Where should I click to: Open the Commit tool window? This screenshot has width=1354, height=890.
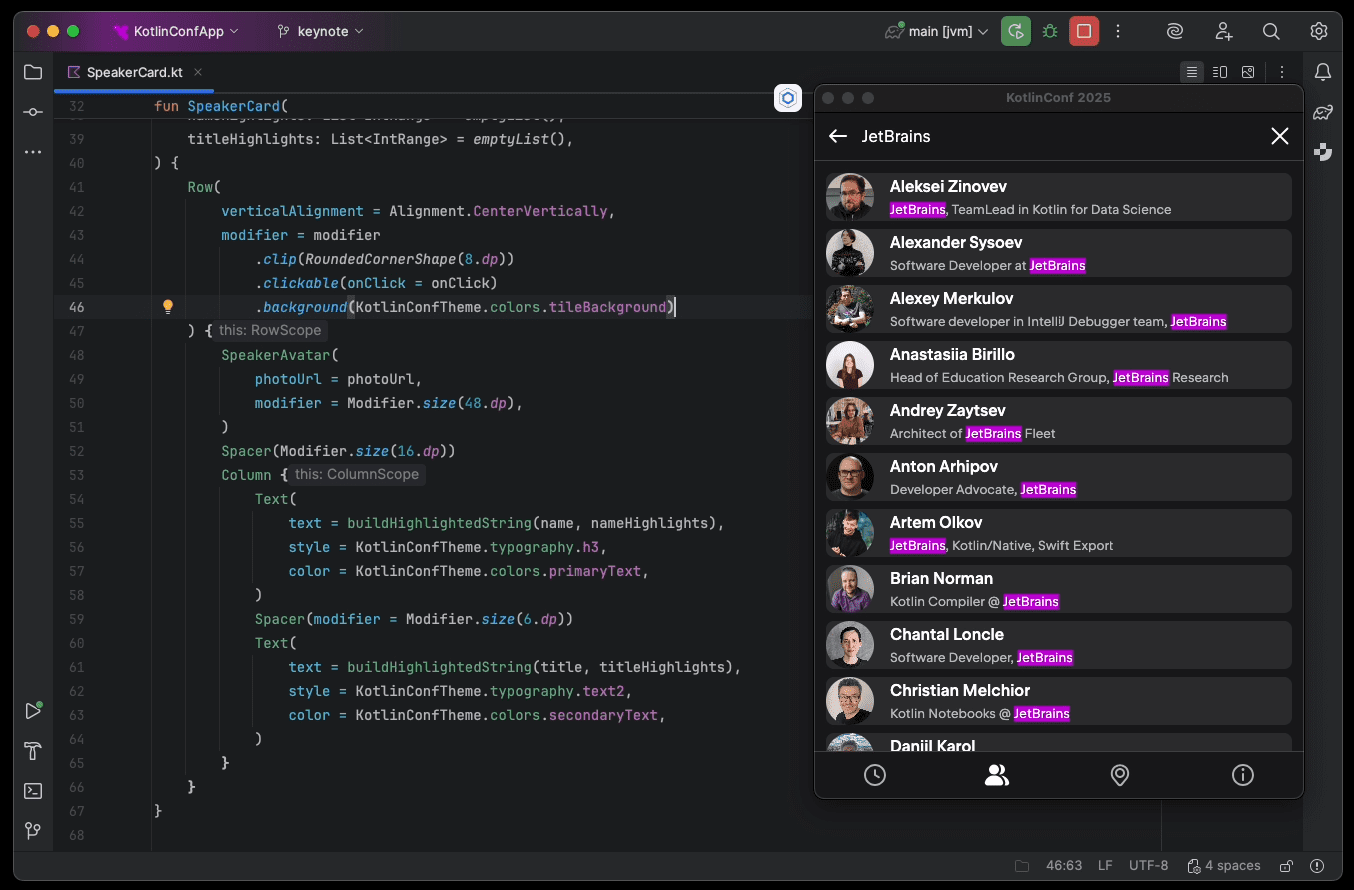33,112
